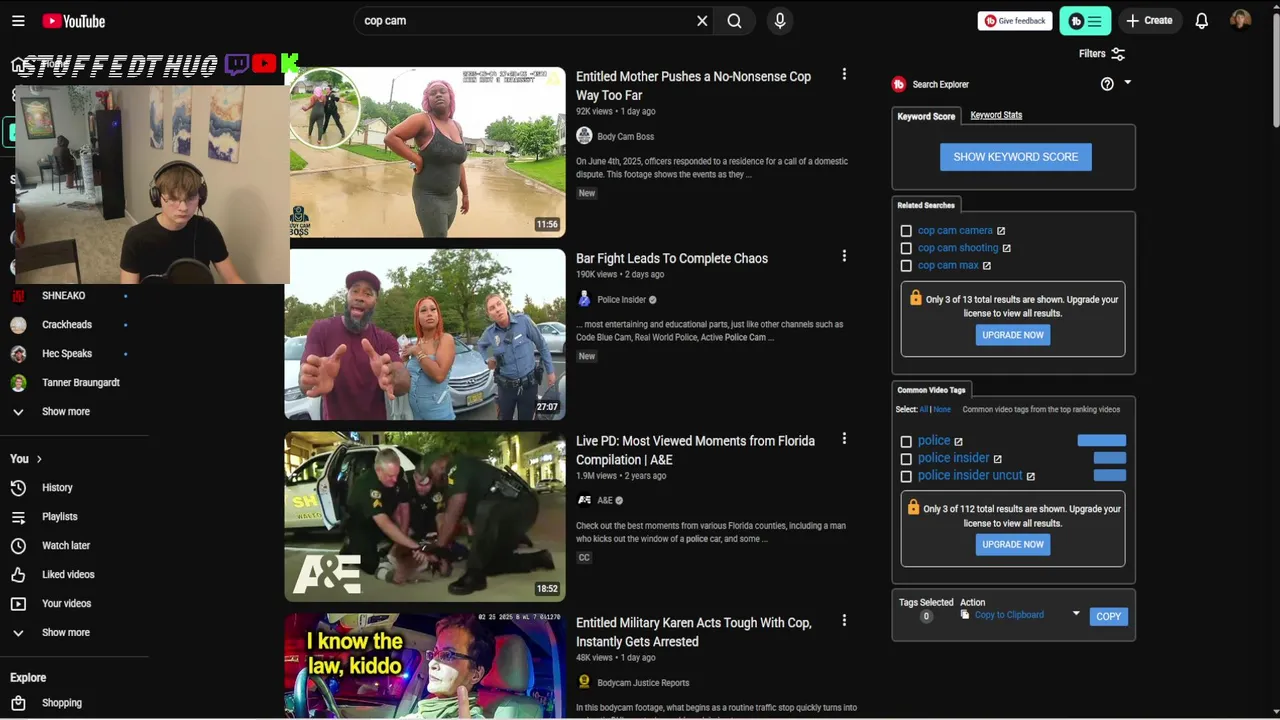Click Give feedback button
Screen dimensions: 1280x720
(1015, 21)
